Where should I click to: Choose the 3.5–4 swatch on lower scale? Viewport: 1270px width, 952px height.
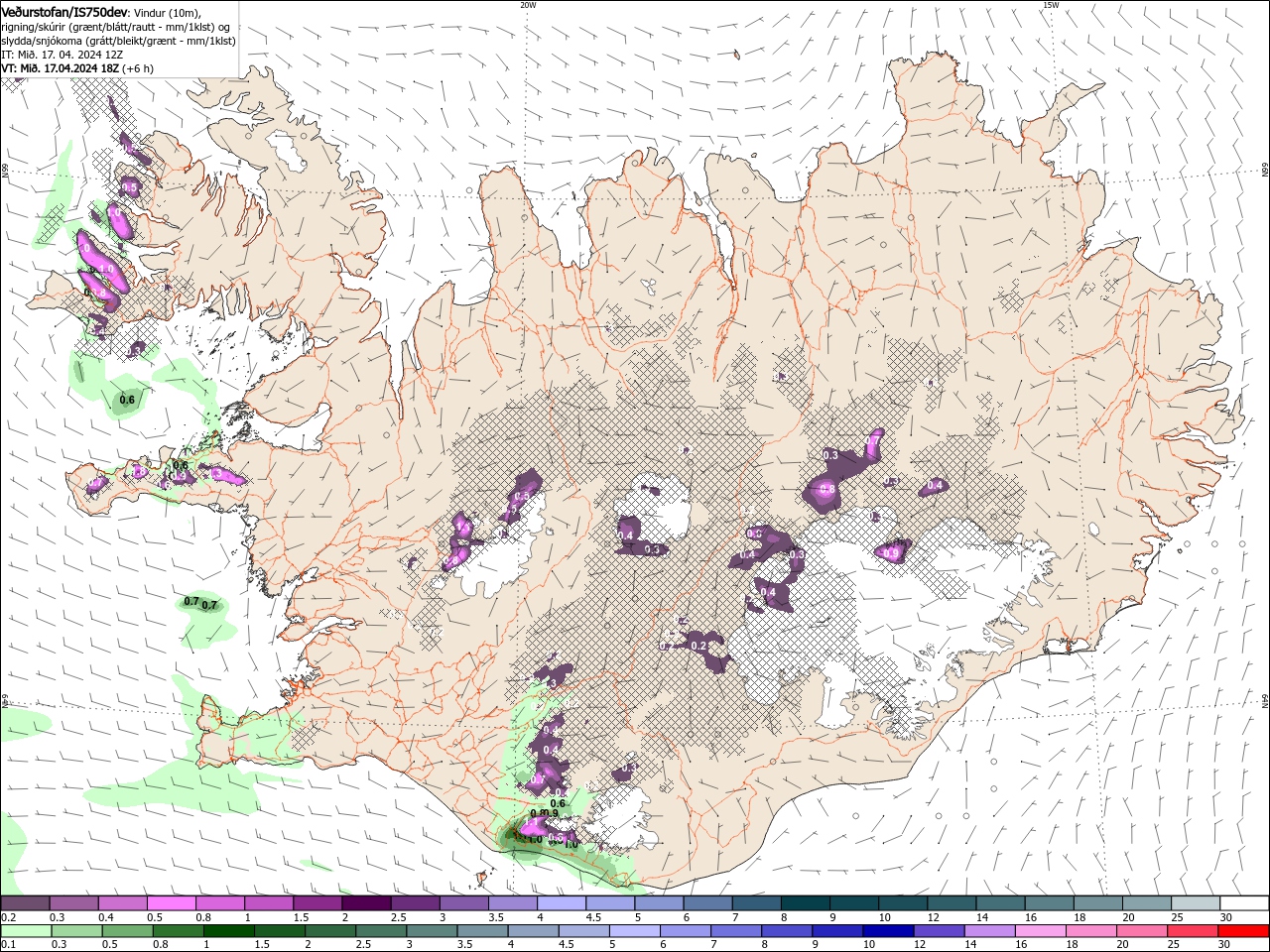(480, 931)
